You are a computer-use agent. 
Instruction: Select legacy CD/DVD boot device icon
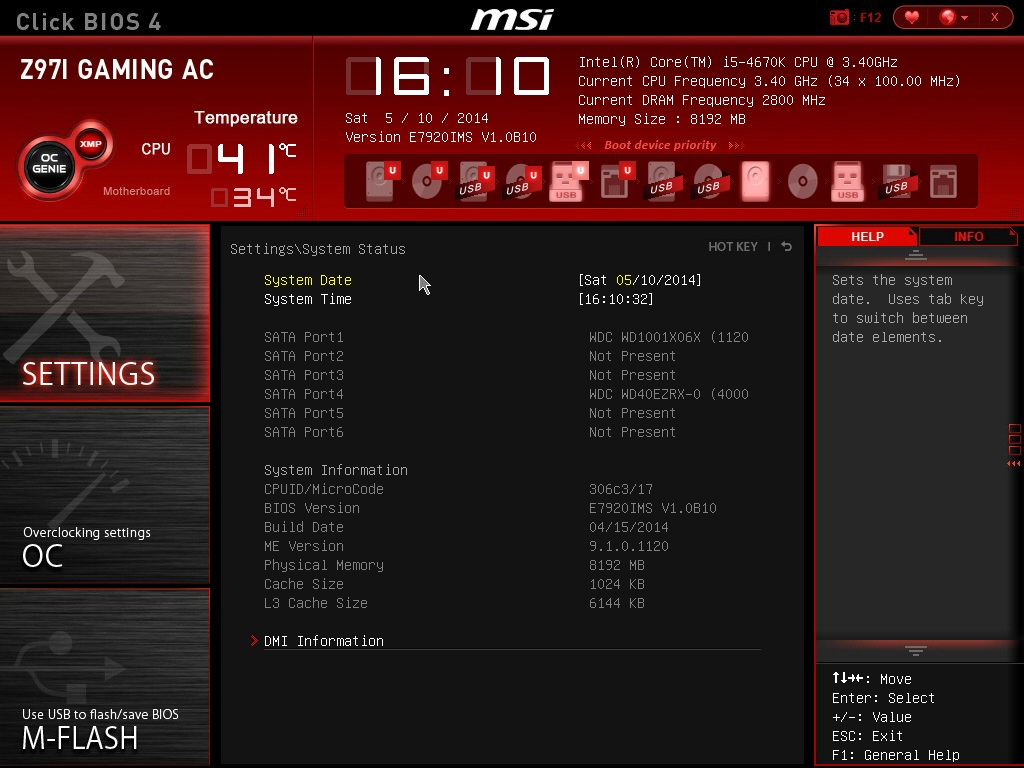(802, 181)
